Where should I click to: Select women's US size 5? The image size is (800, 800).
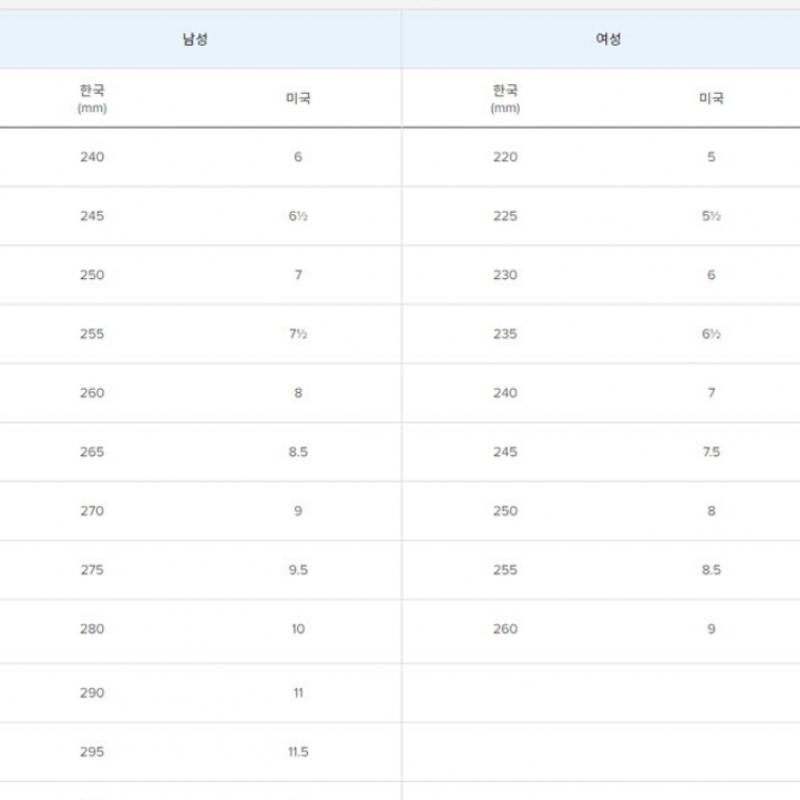pyautogui.click(x=711, y=157)
